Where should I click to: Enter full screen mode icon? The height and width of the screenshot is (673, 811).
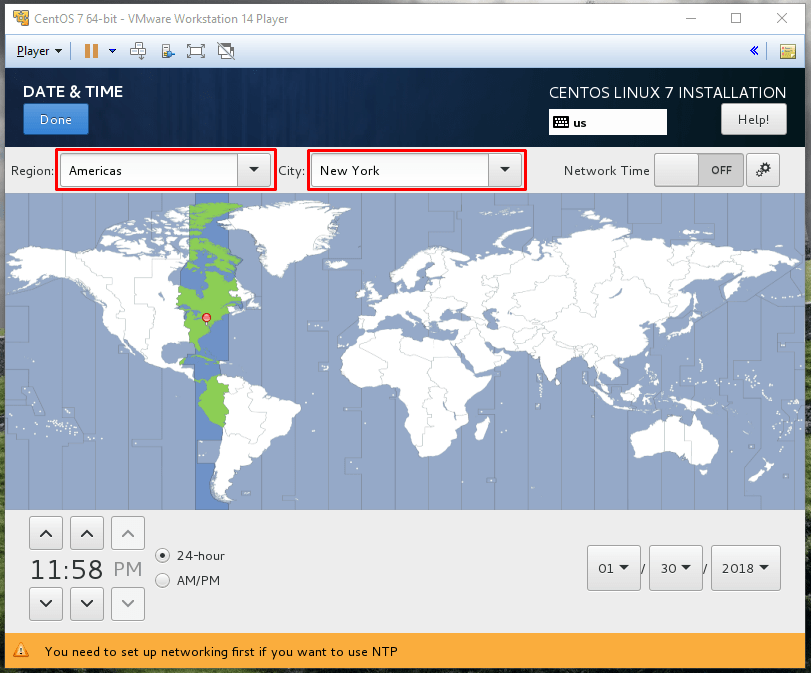196,51
